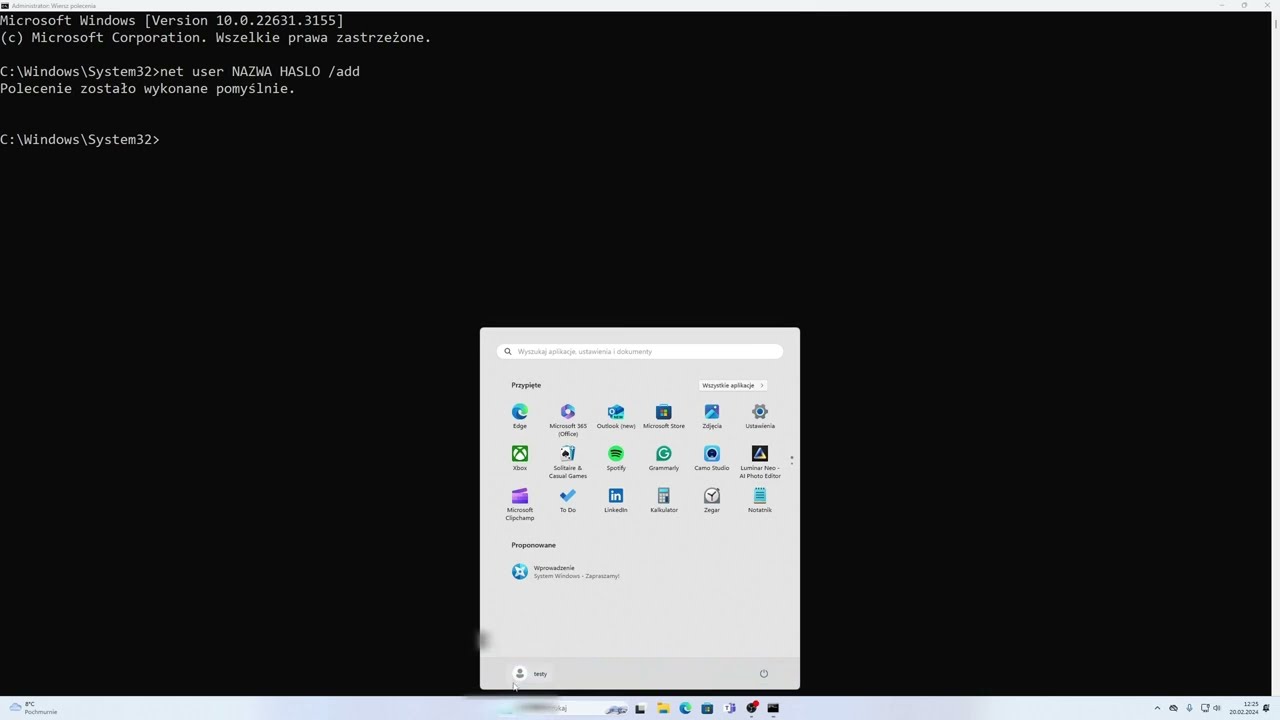1280x720 pixels.
Task: Open Edge from pinned Start apps
Action: [520, 417]
